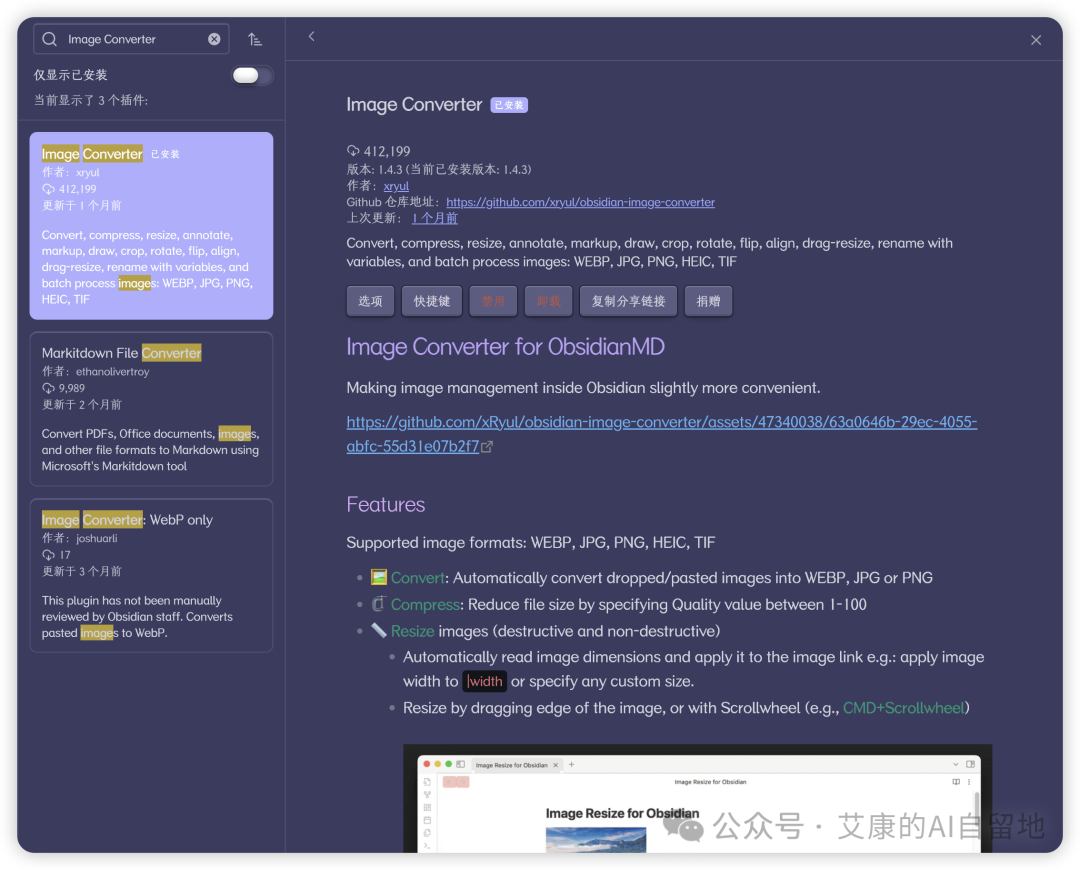Click the 当前显示了 3 个插件 count text
The width and height of the screenshot is (1080, 870).
click(91, 101)
